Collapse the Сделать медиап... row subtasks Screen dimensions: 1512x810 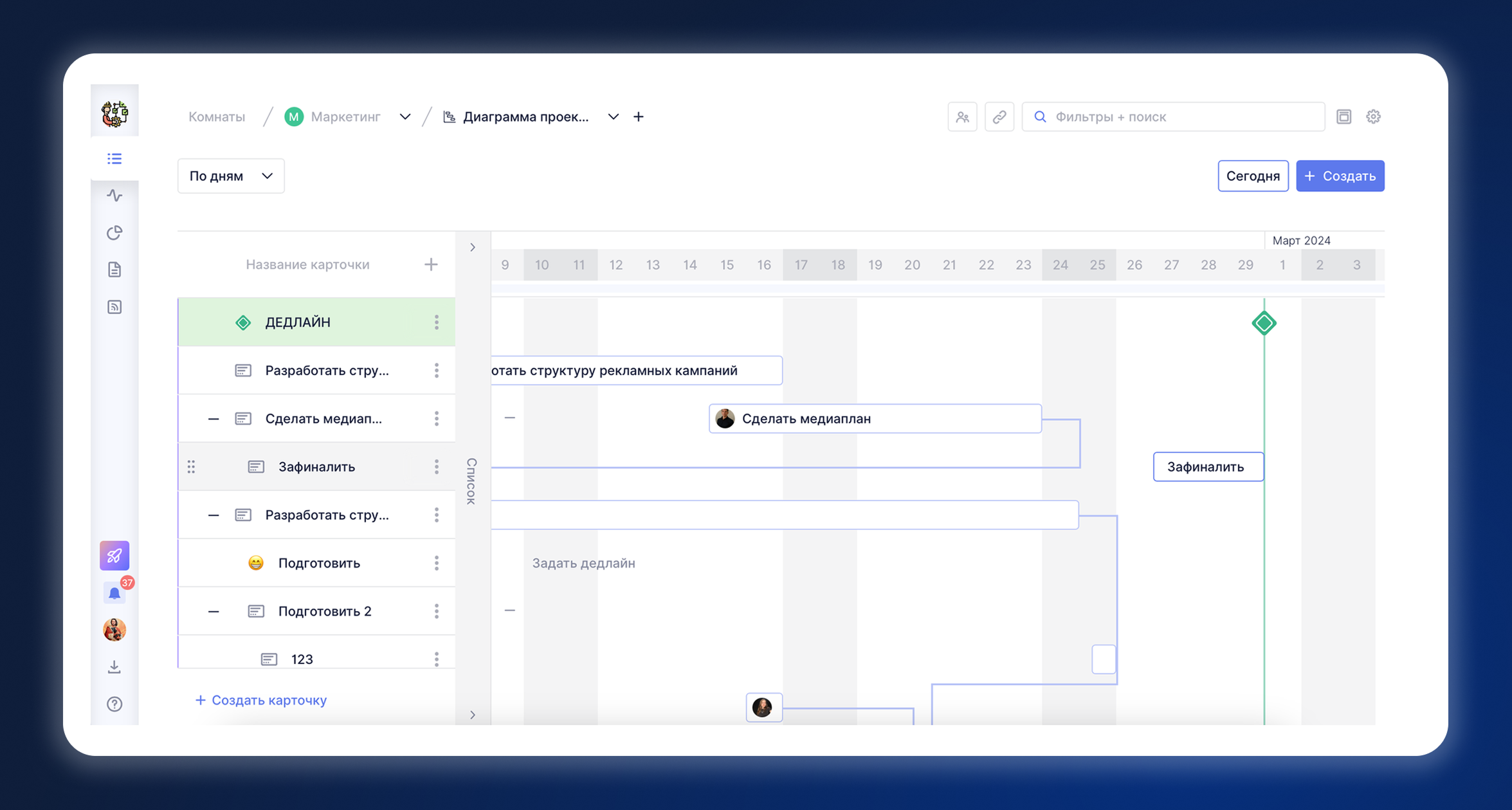(214, 419)
